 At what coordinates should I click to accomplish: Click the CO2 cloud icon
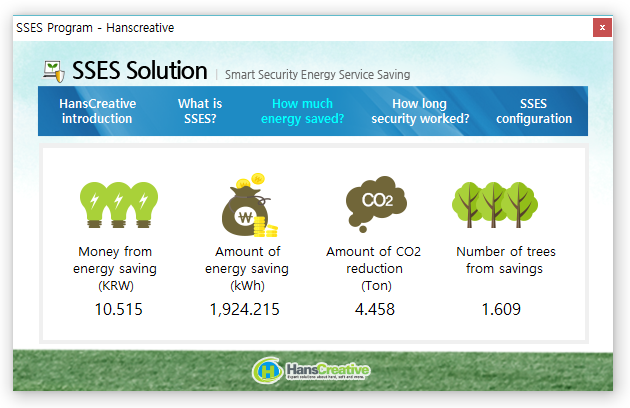click(374, 203)
